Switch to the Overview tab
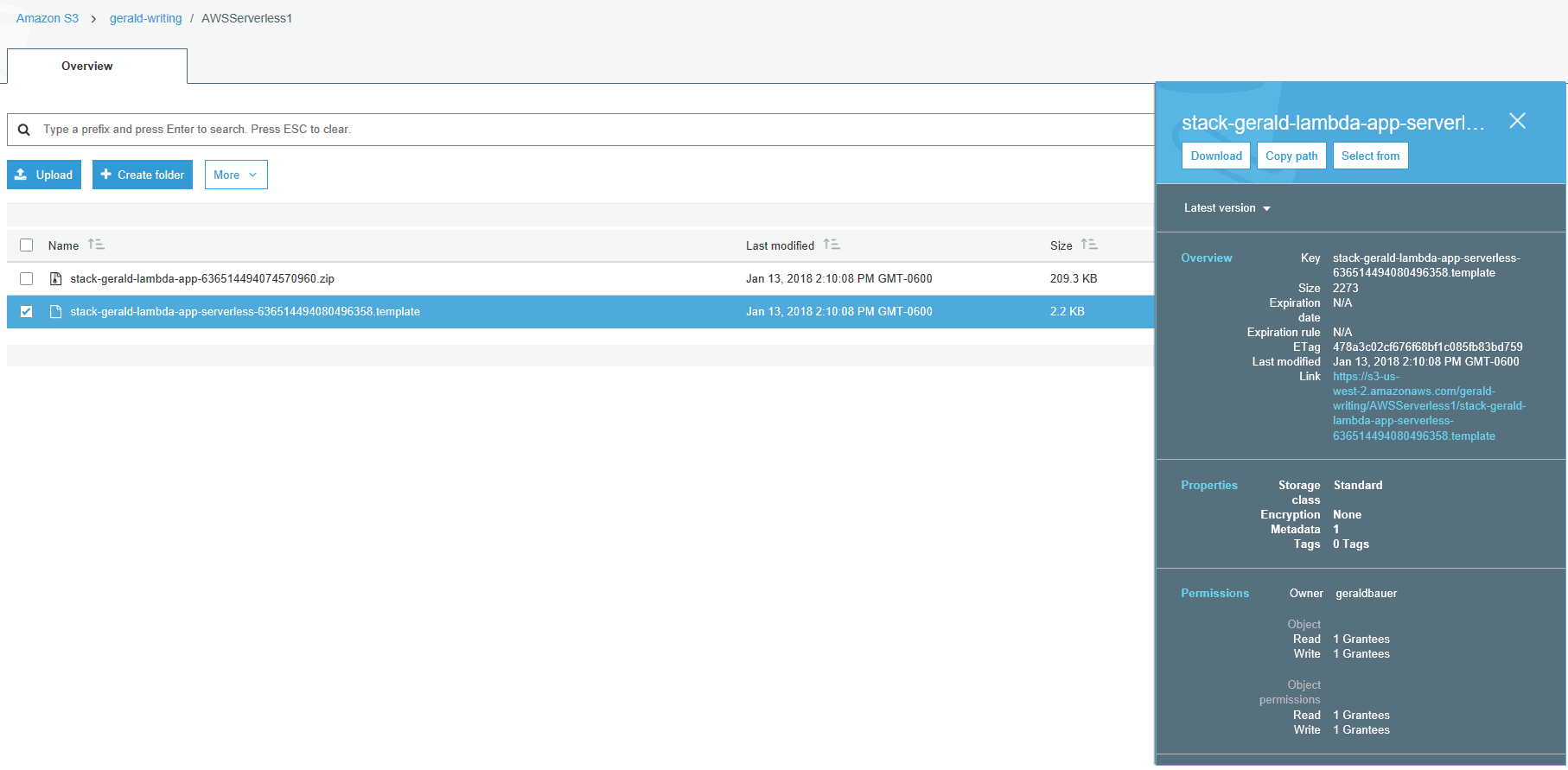Image resolution: width=1568 pixels, height=770 pixels. click(97, 66)
